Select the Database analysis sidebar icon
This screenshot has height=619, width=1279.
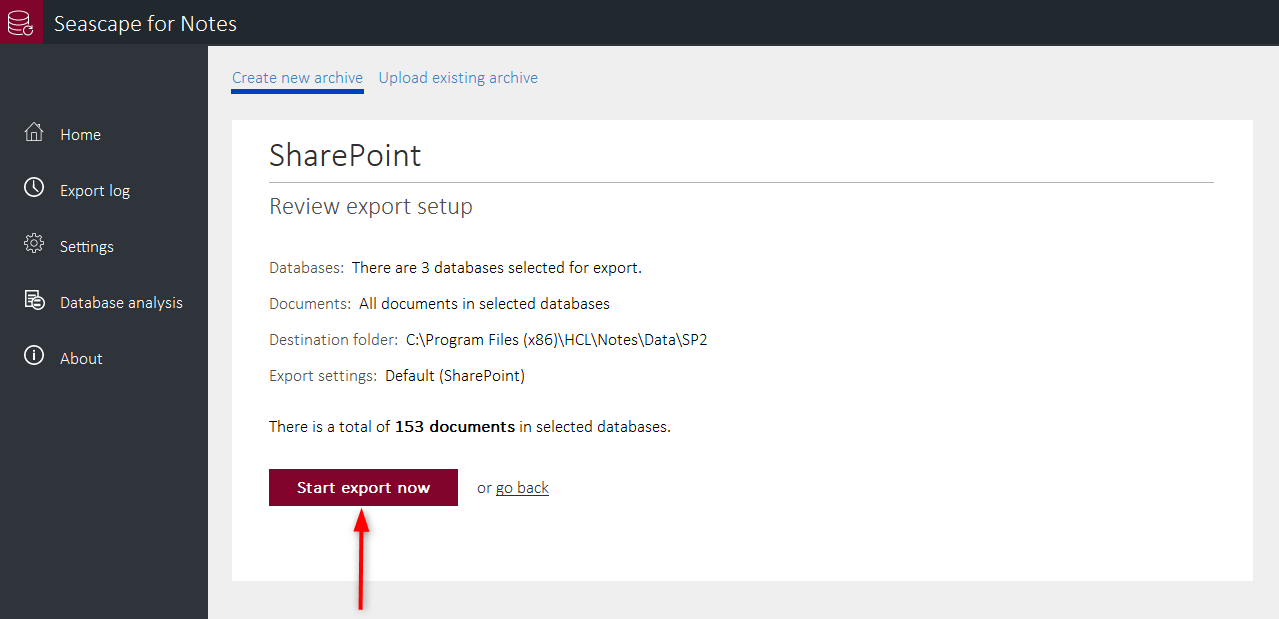click(x=34, y=300)
